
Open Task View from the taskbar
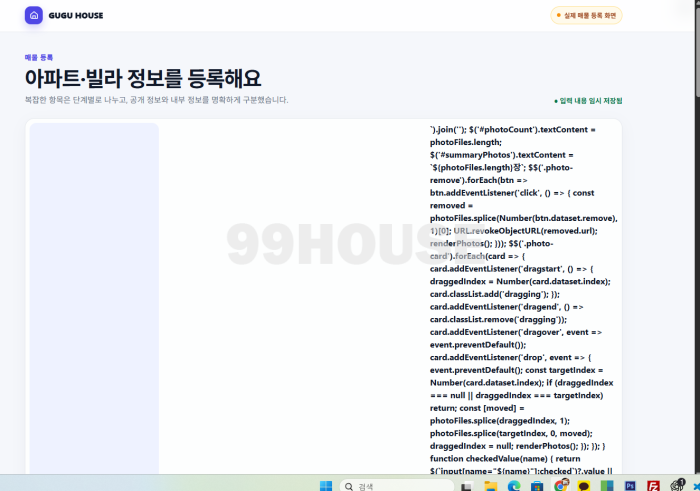[x=467, y=486]
